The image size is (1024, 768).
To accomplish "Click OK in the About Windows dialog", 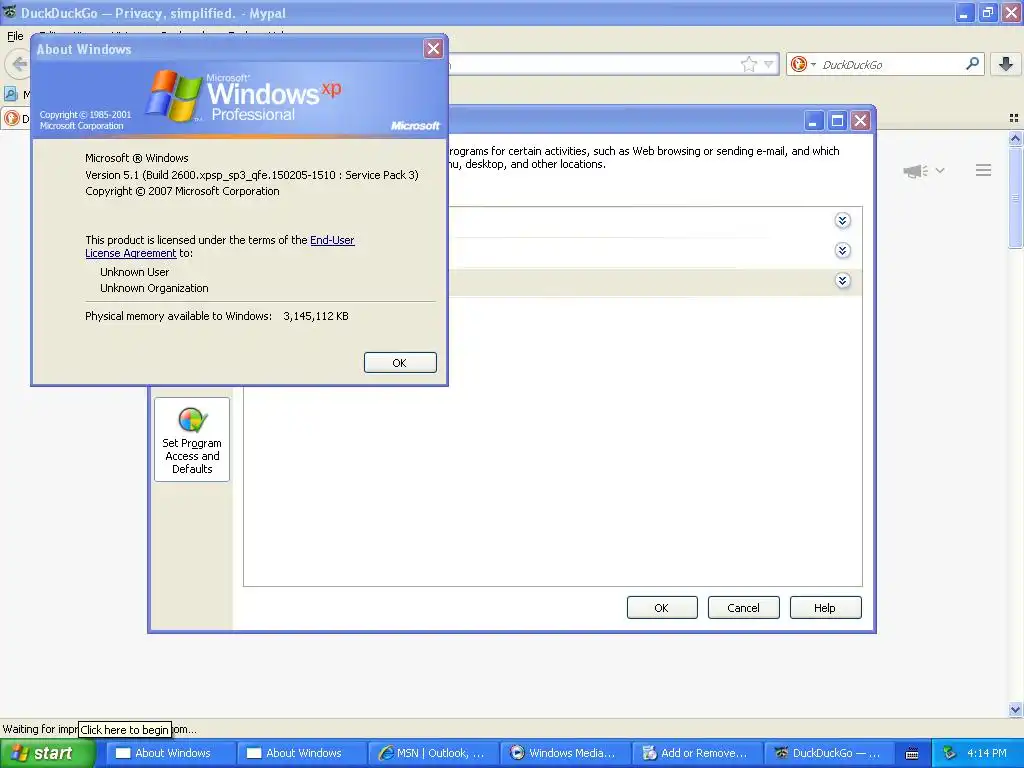I will [x=400, y=362].
